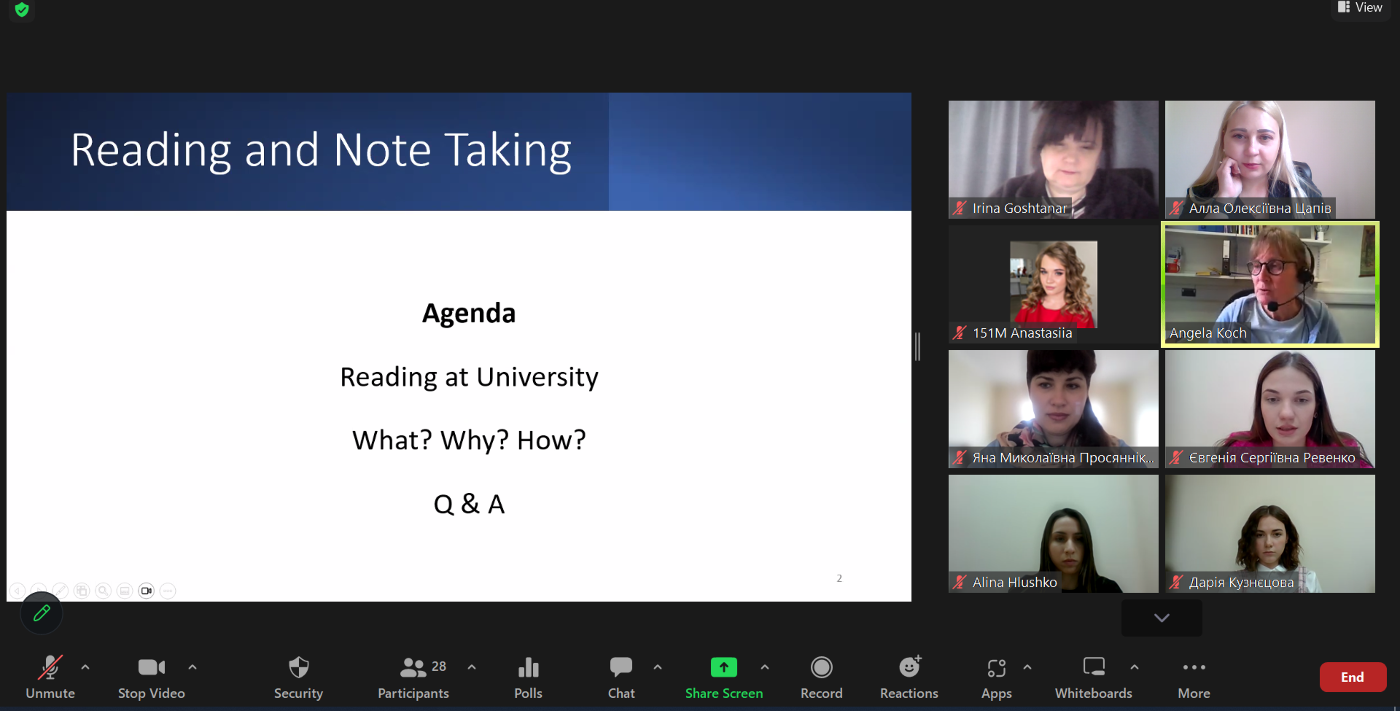Click the Agenda heading on slide
The image size is (1400, 711).
469,313
